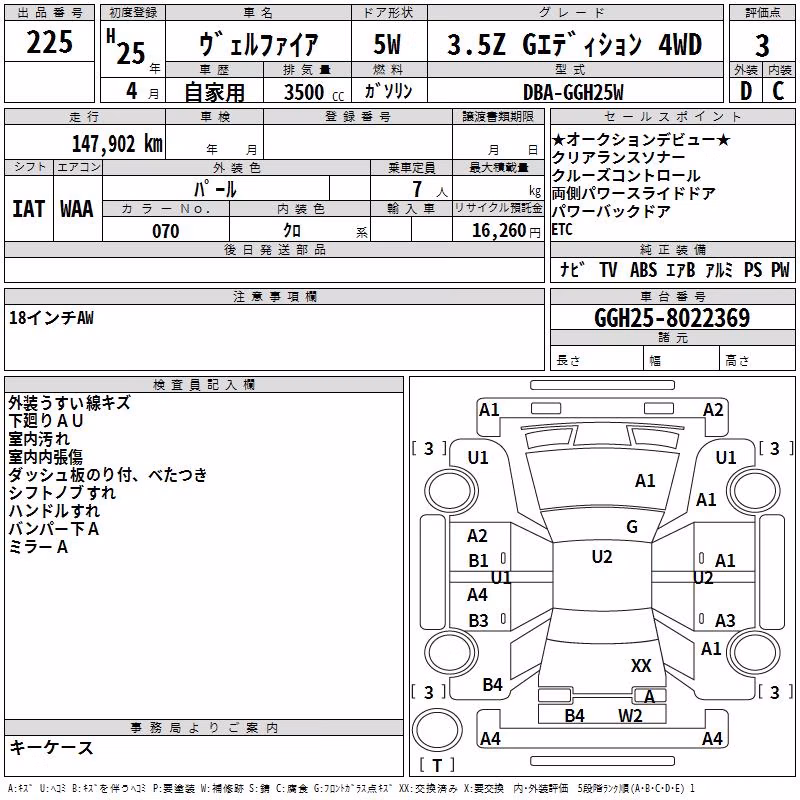This screenshot has height=800, width=800.
Task: Select the 外装うすい線キズ inspector note
Action: coord(69,403)
